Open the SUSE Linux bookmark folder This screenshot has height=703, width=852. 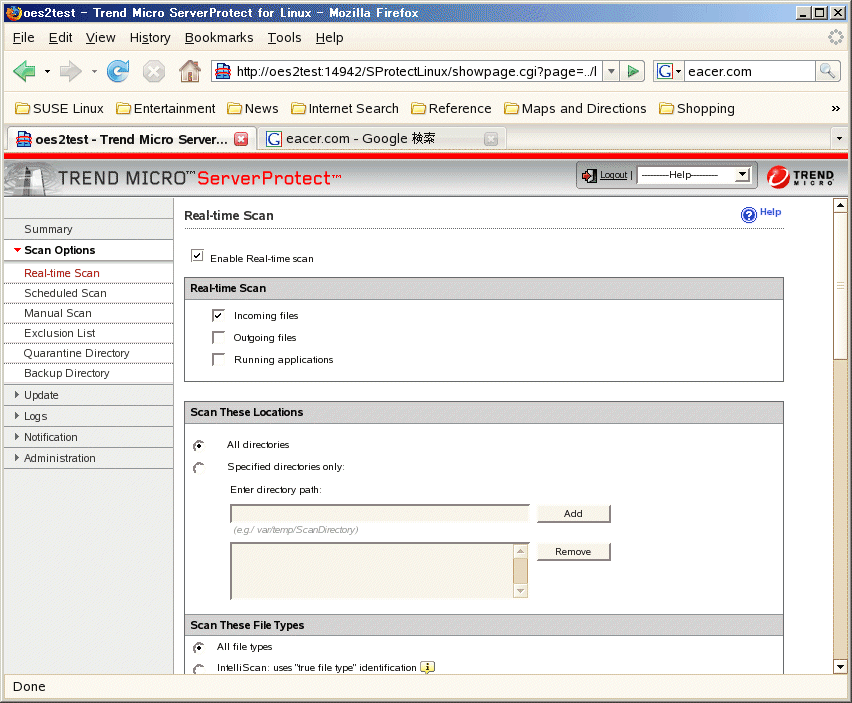click(59, 109)
